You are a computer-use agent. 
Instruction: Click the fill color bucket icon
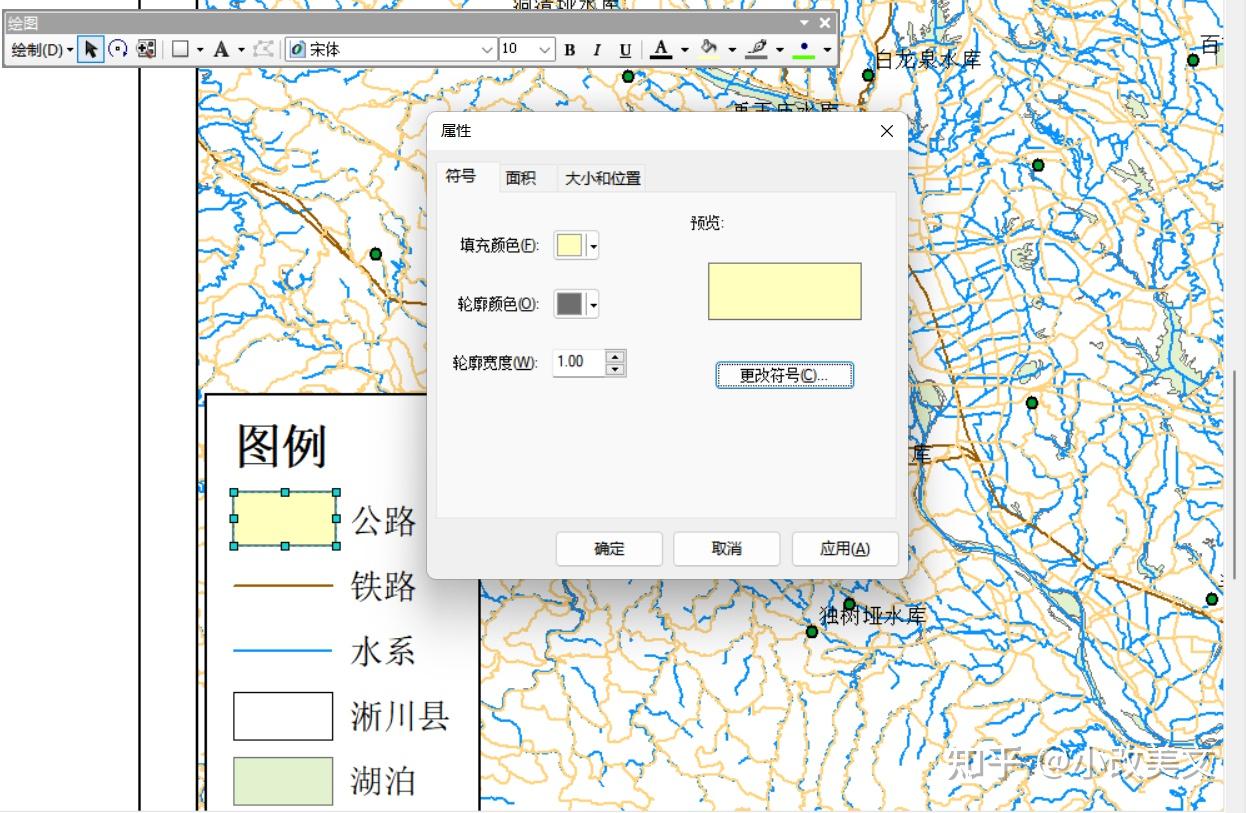(707, 48)
